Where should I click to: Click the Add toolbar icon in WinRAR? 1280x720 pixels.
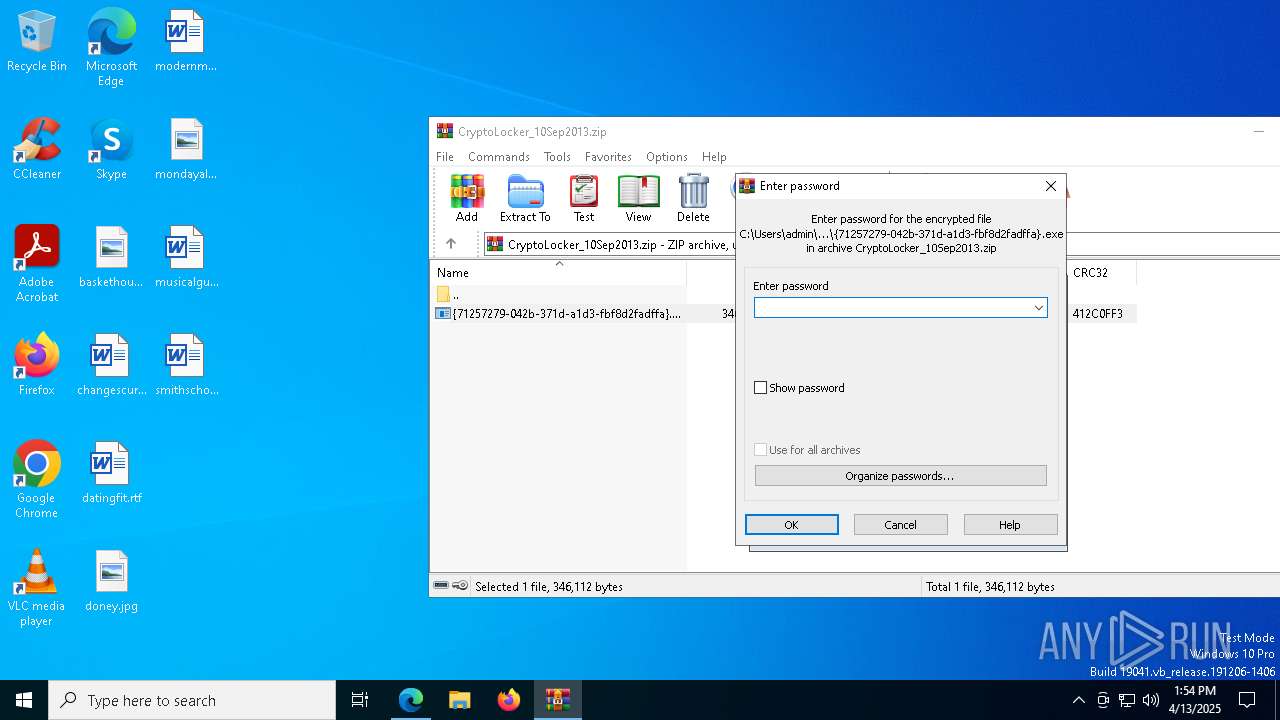pos(467,198)
